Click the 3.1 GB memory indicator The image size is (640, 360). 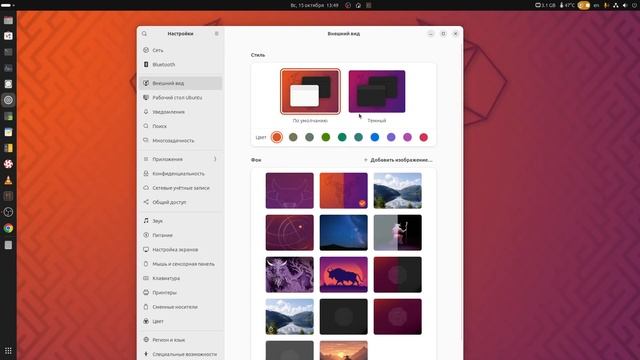click(x=545, y=5)
